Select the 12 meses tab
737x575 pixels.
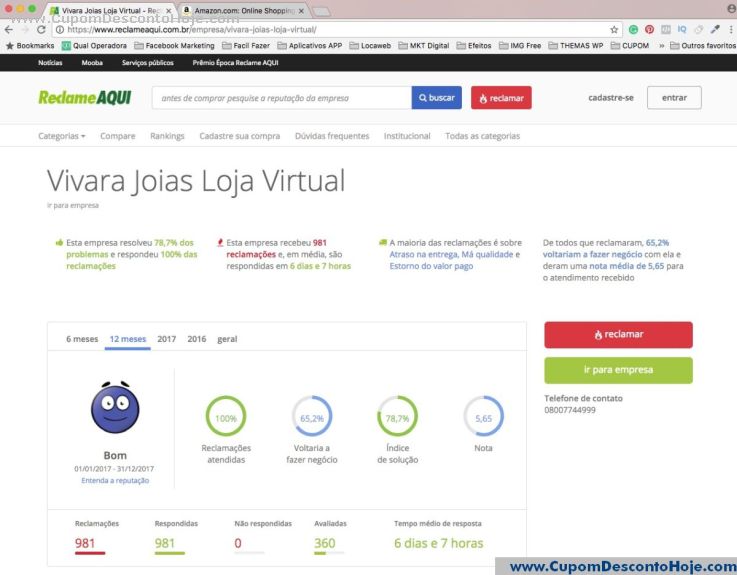coord(128,339)
